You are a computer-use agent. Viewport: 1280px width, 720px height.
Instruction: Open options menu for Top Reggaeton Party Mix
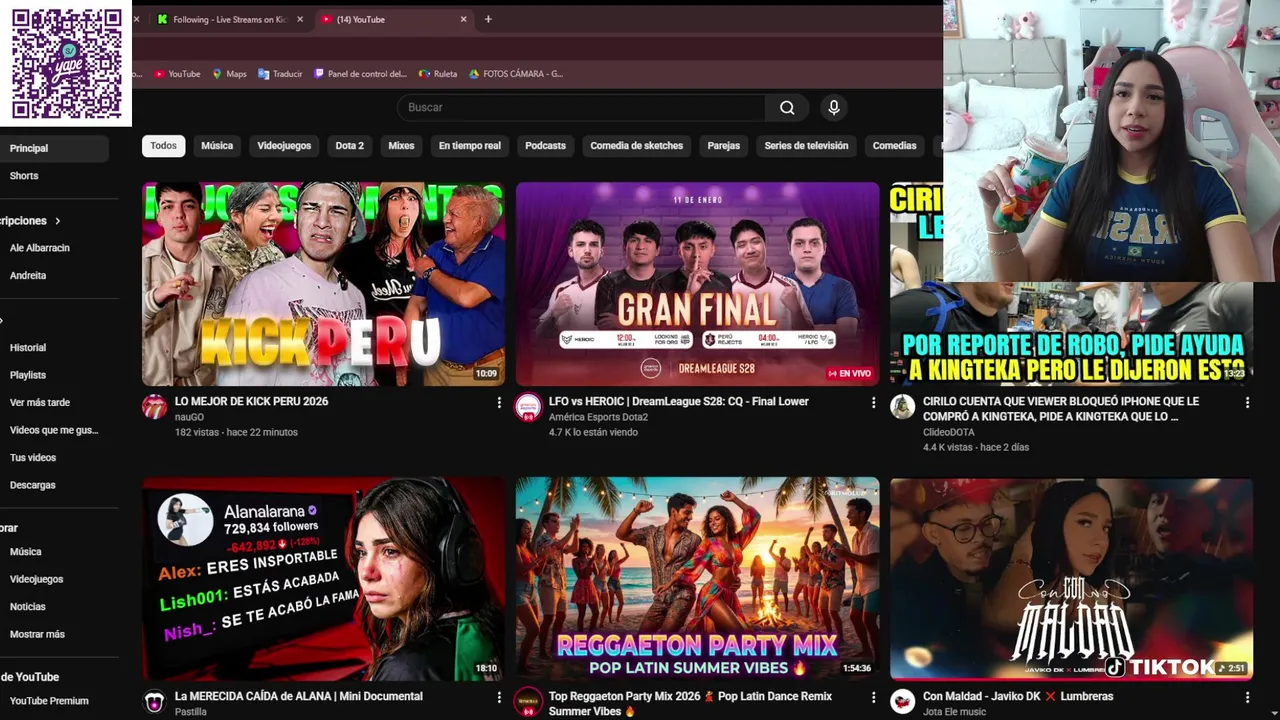[873, 697]
